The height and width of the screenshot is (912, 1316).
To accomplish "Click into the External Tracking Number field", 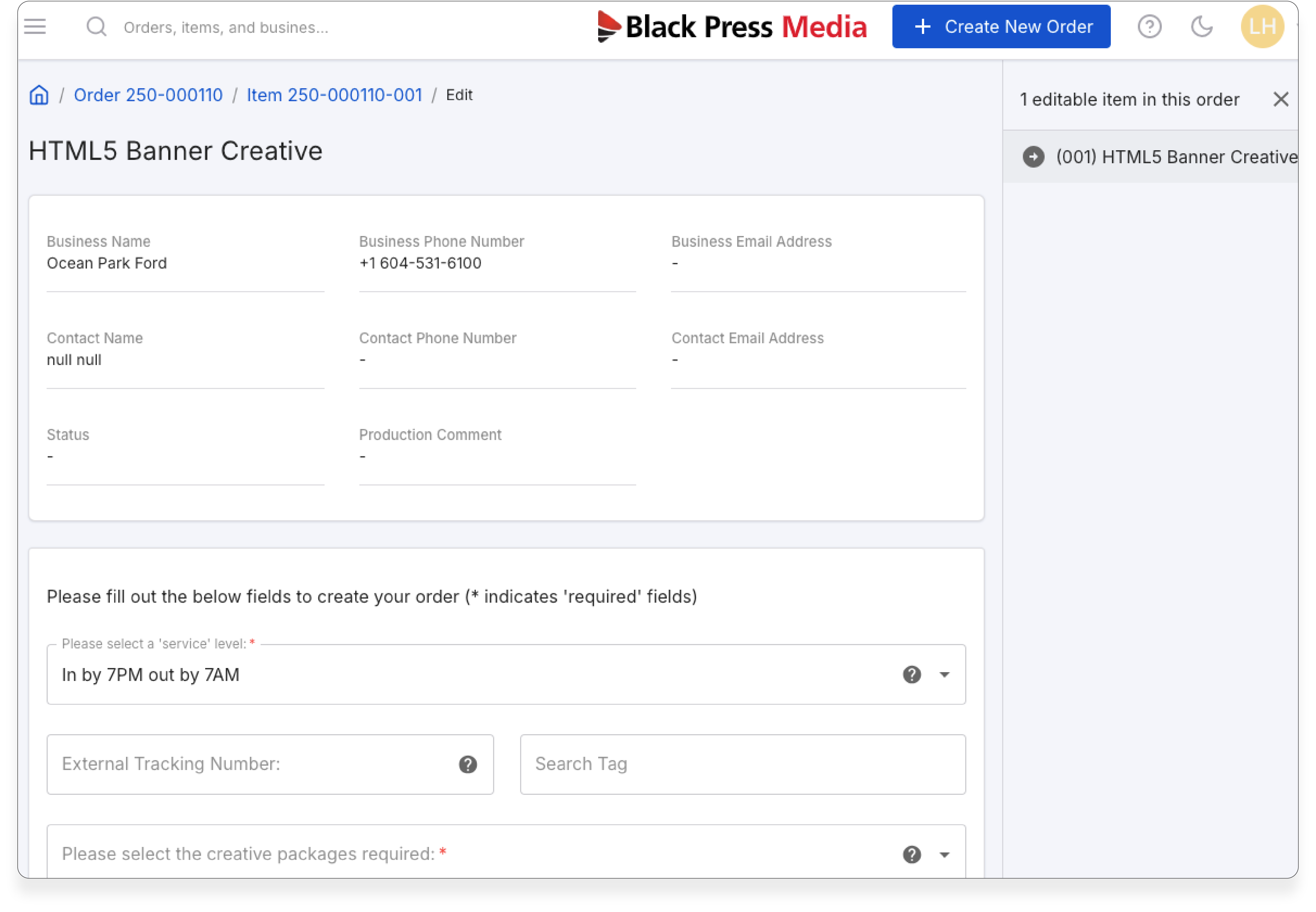I will tap(252, 765).
